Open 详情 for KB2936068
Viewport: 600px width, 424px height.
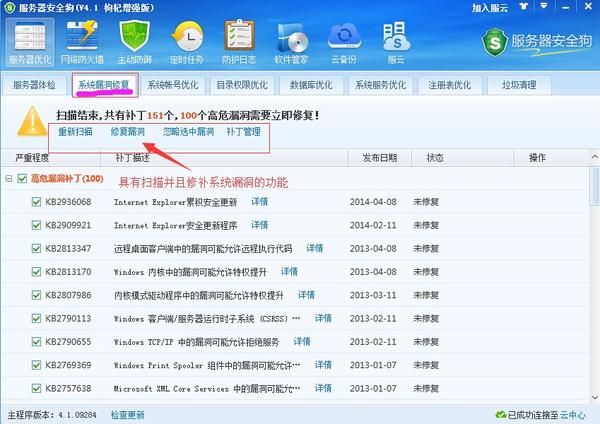tap(259, 202)
